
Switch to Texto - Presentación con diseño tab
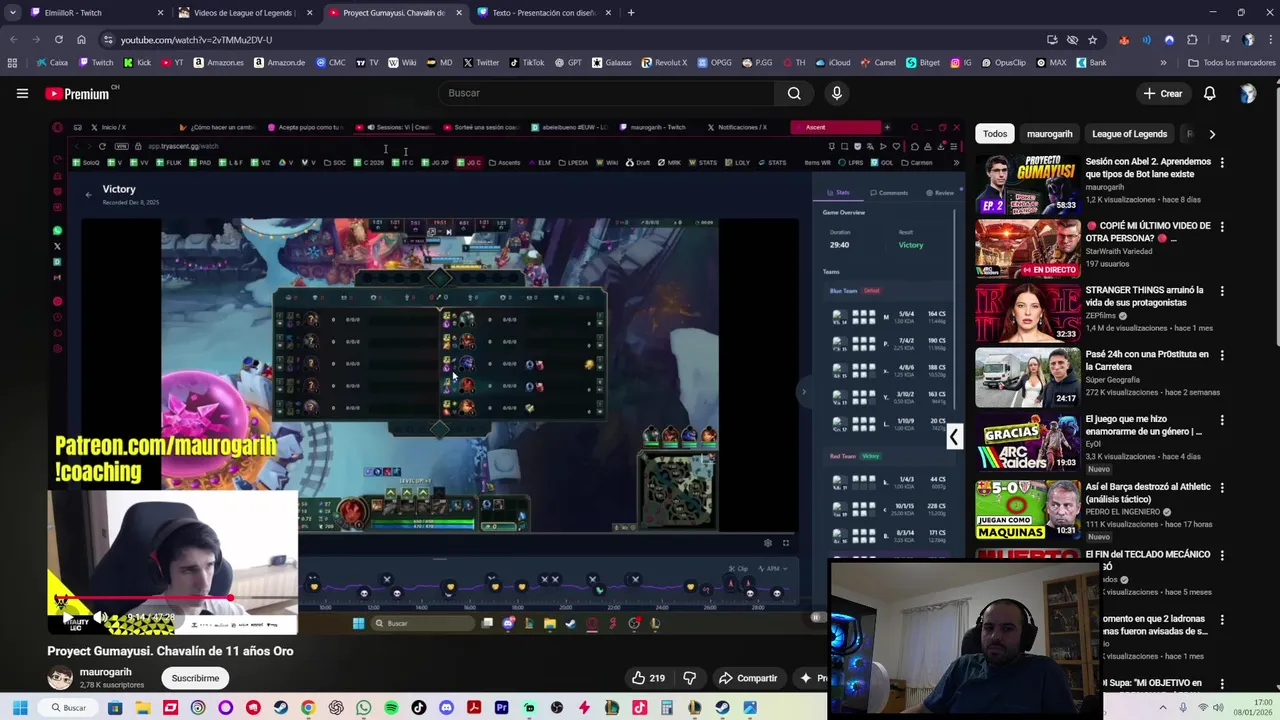tap(544, 13)
